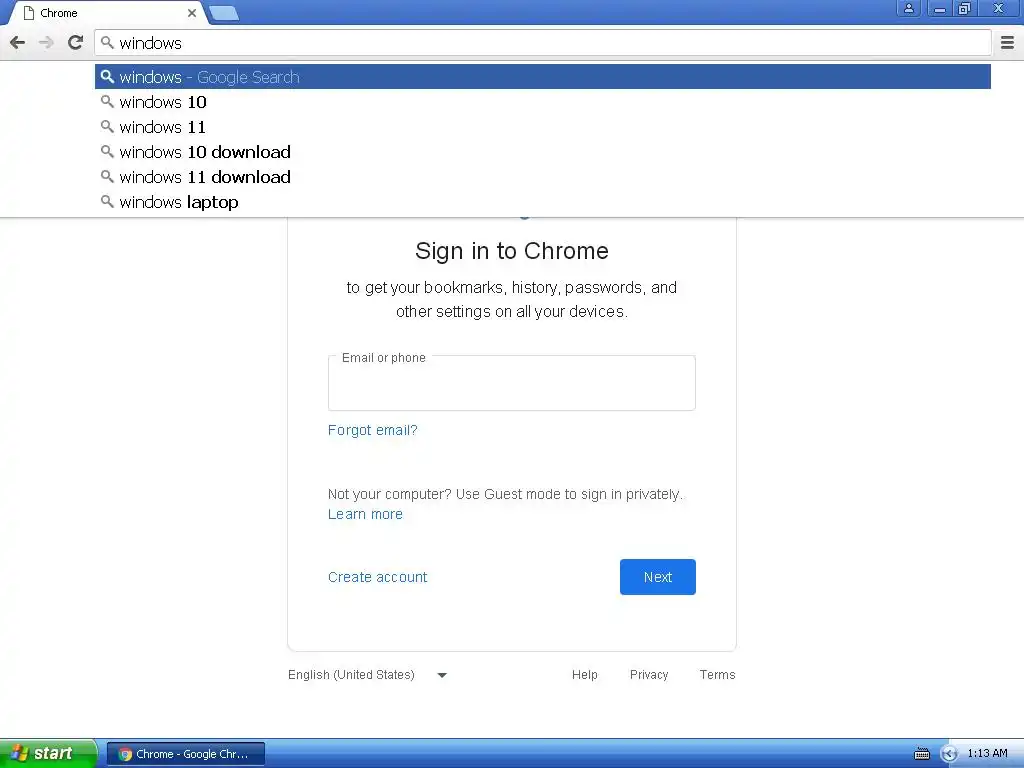Close the Chrome tab
The height and width of the screenshot is (768, 1024).
point(192,13)
